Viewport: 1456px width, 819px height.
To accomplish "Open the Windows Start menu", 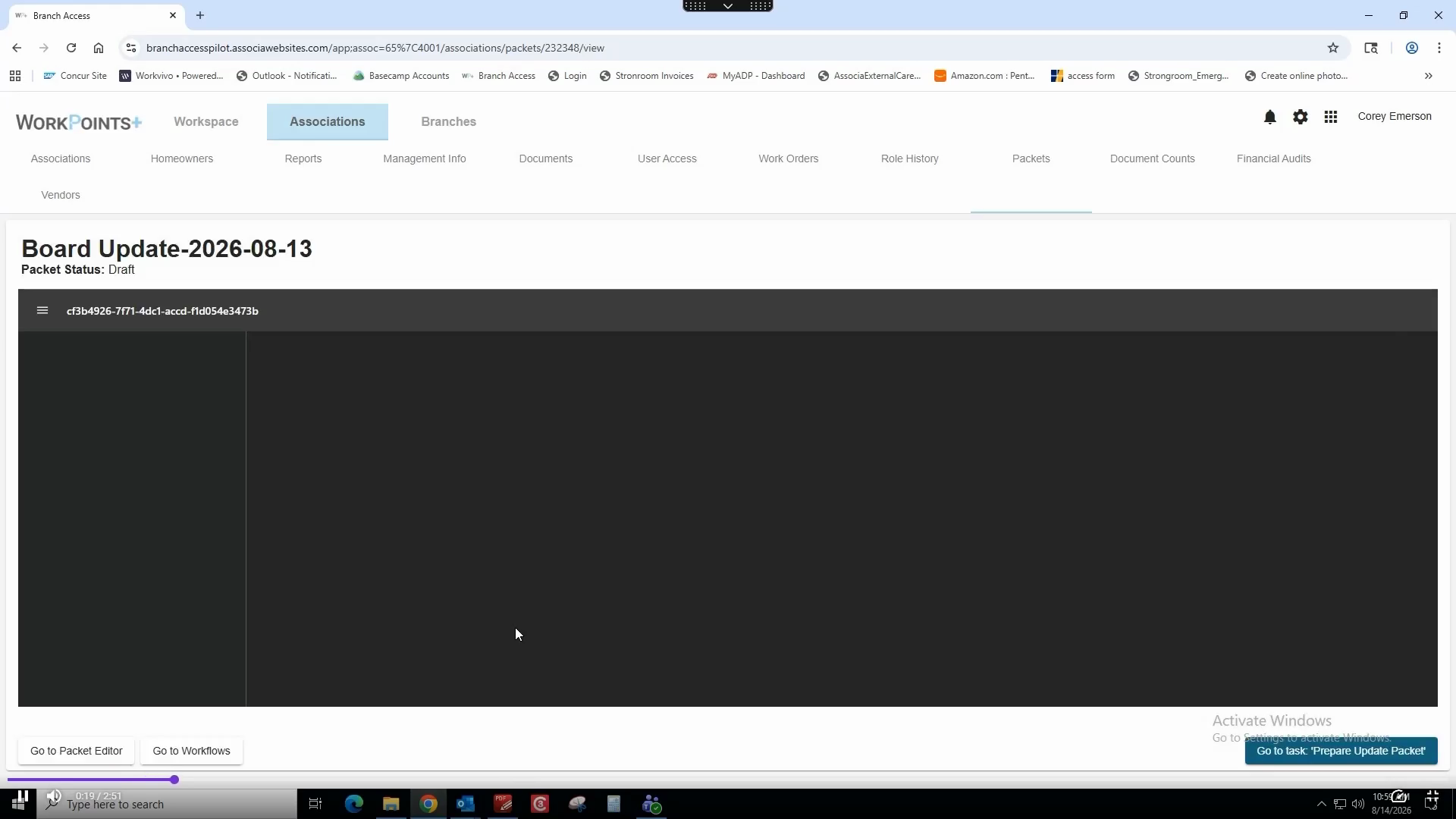I will pos(18,804).
